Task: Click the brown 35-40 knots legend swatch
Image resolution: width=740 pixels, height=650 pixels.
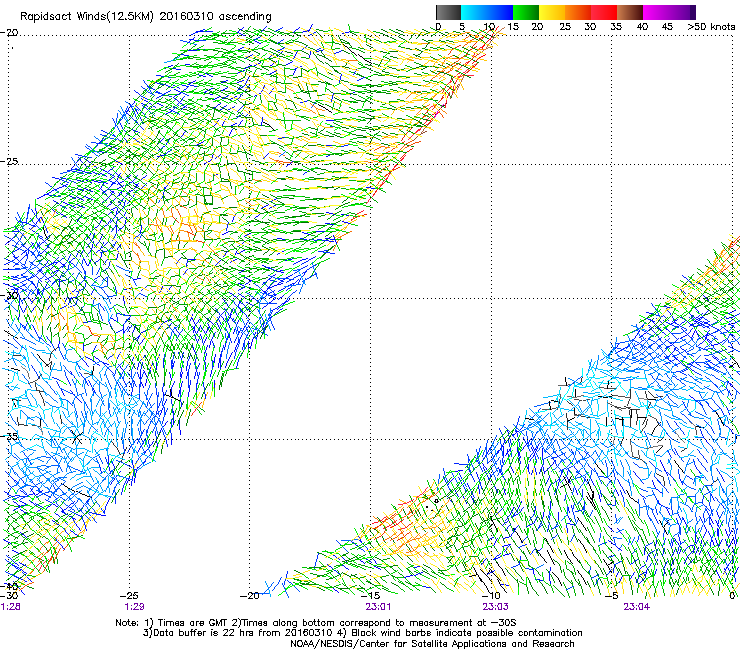Action: click(630, 12)
